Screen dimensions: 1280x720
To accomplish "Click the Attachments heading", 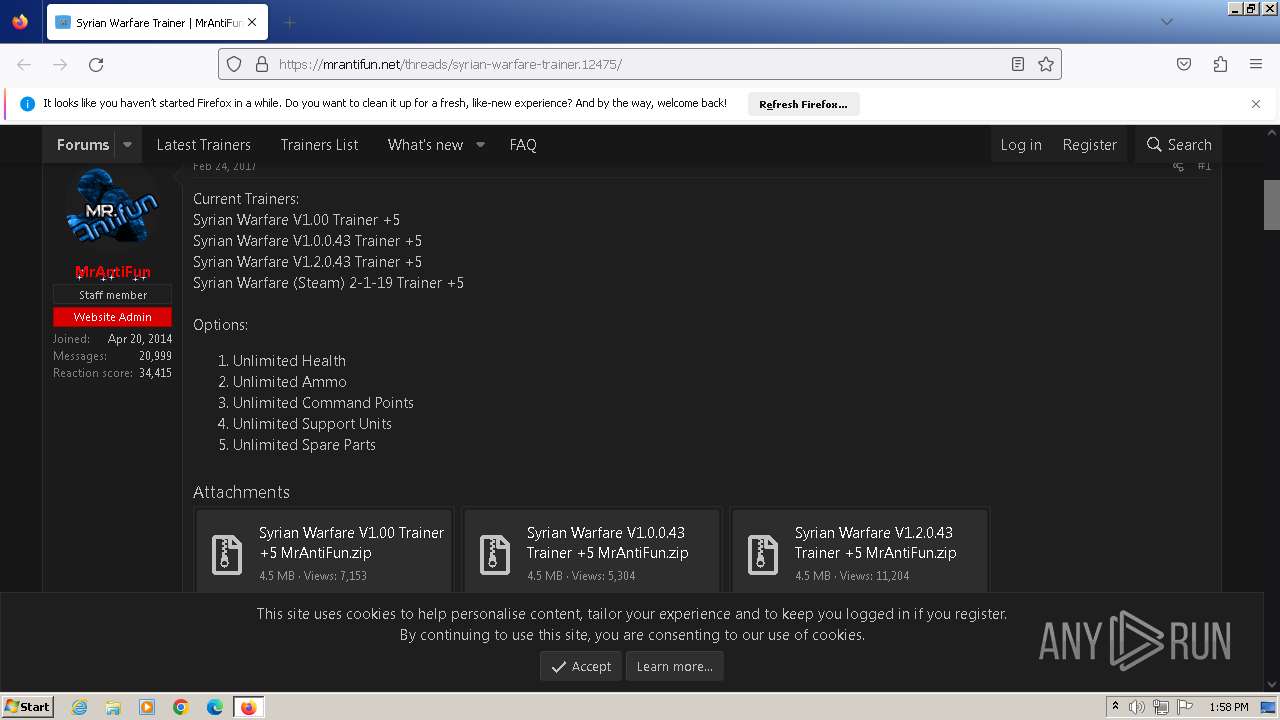I will click(x=241, y=492).
